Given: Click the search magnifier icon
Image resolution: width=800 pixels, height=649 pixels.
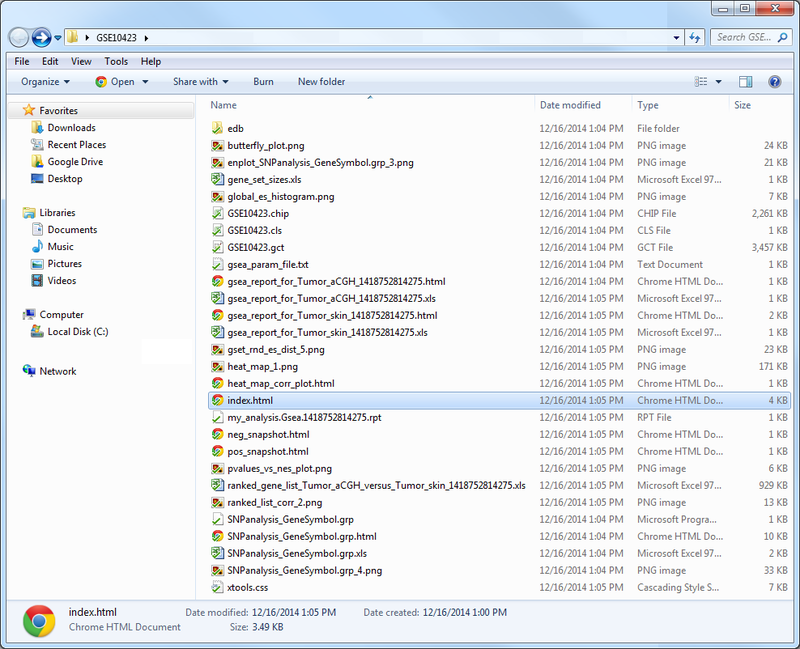Looking at the screenshot, I should click(x=783, y=37).
